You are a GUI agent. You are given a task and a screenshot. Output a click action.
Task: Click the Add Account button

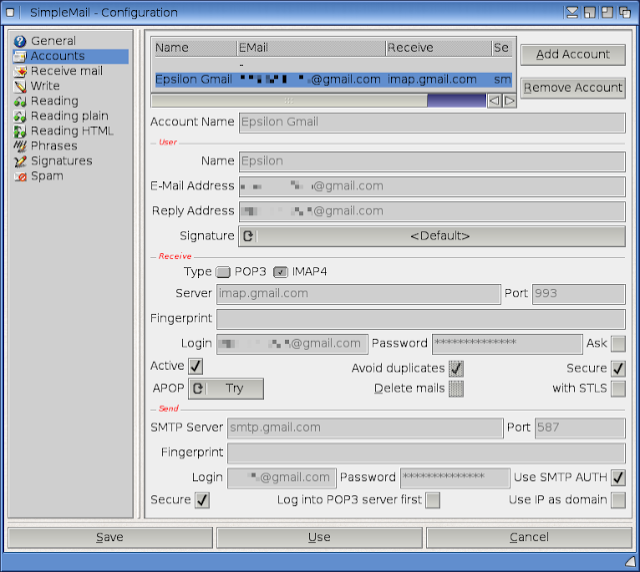point(573,55)
